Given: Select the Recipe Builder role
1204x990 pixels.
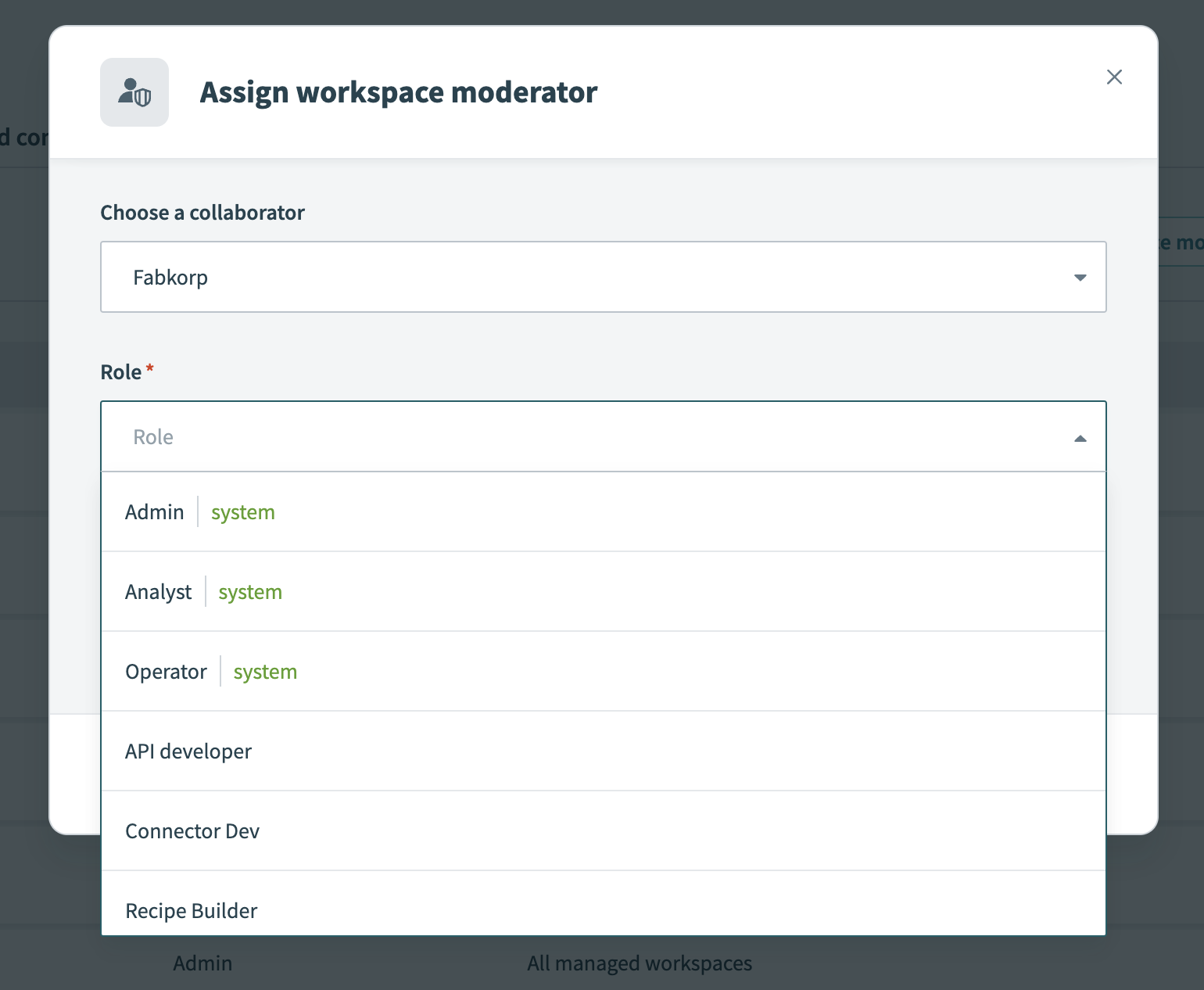Looking at the screenshot, I should tap(192, 910).
